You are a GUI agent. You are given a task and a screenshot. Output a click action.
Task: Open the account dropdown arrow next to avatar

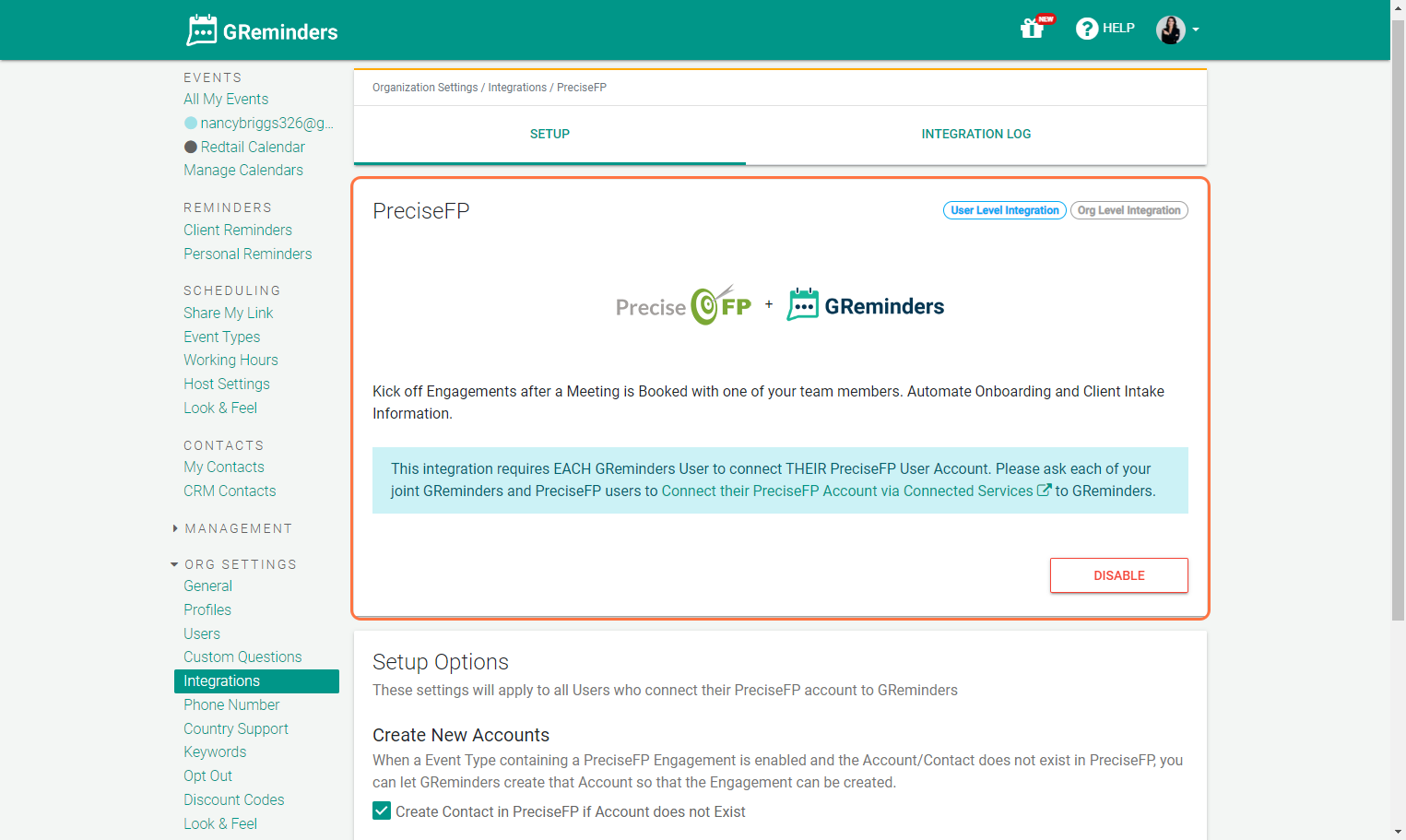click(x=1197, y=30)
